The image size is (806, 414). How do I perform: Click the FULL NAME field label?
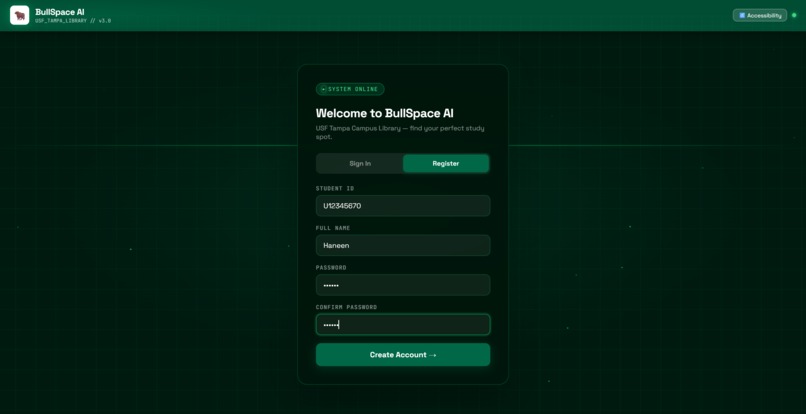pyautogui.click(x=333, y=228)
